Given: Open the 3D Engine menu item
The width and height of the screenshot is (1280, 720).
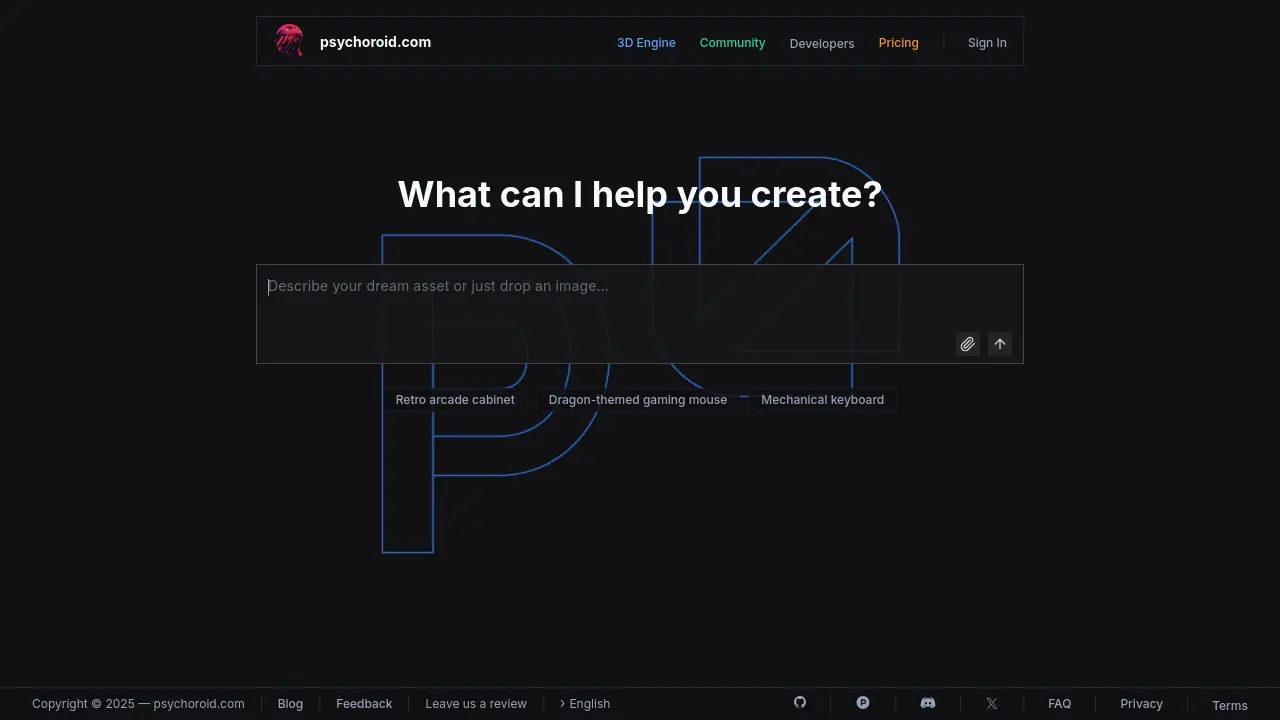Looking at the screenshot, I should [x=646, y=43].
